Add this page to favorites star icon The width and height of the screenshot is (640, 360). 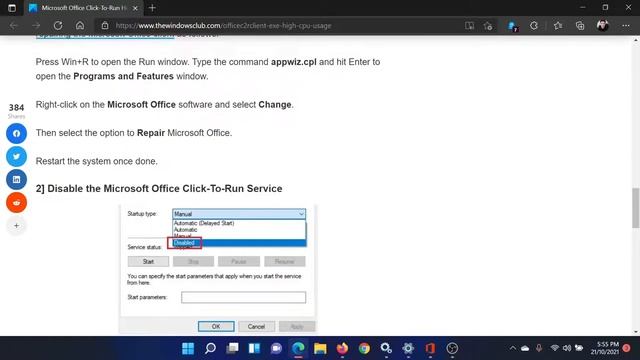(488, 26)
